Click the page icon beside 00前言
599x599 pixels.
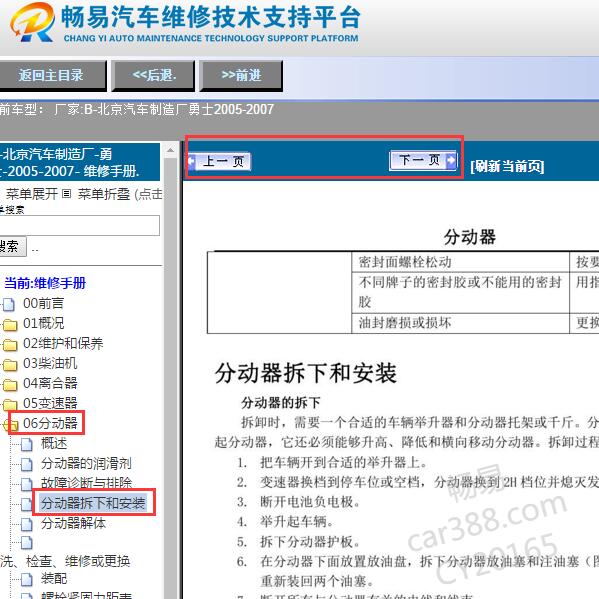click(9, 304)
